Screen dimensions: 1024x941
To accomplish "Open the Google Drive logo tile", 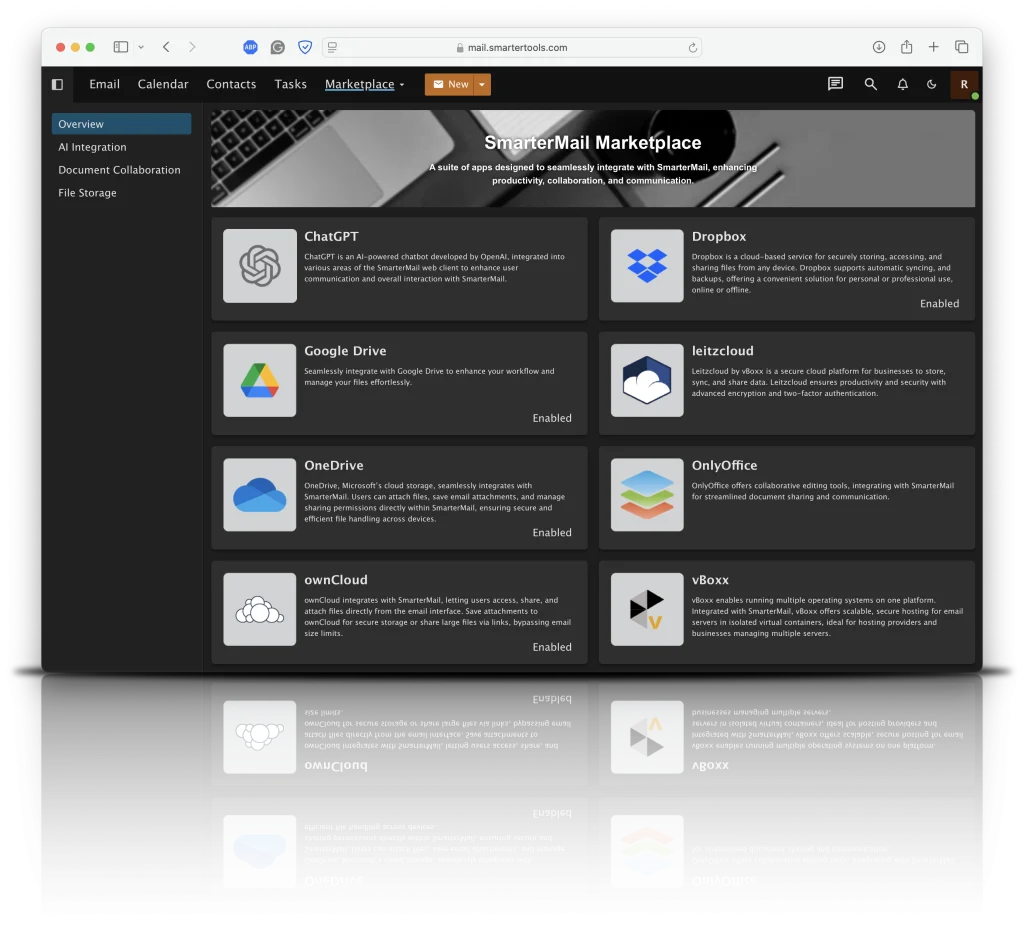I will 259,380.
